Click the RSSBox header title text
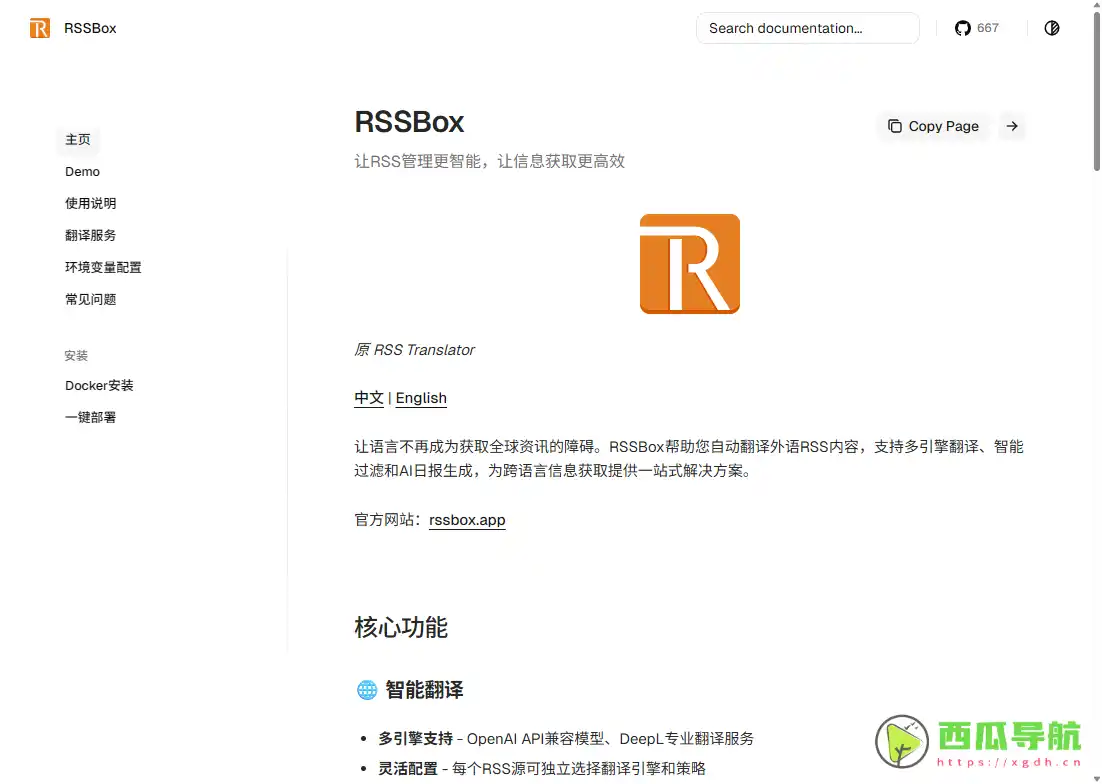 [90, 28]
